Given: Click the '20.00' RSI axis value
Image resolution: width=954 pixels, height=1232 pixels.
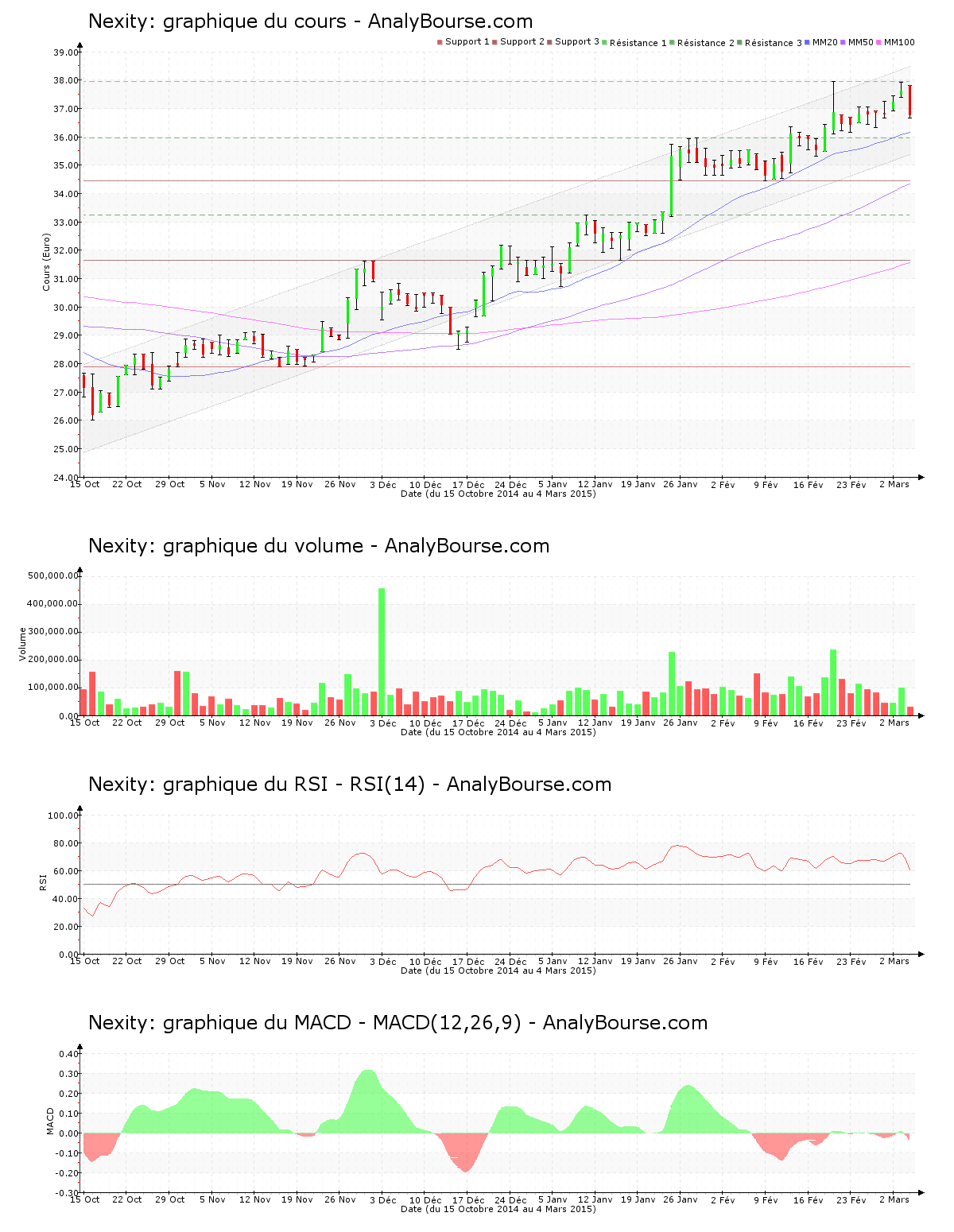Looking at the screenshot, I should (x=66, y=927).
